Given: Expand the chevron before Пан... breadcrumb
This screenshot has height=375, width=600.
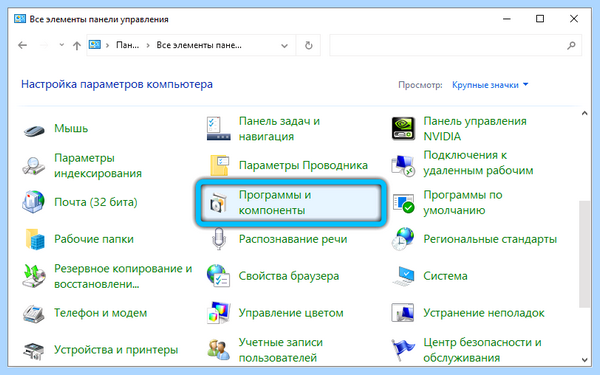Looking at the screenshot, I should [108, 45].
